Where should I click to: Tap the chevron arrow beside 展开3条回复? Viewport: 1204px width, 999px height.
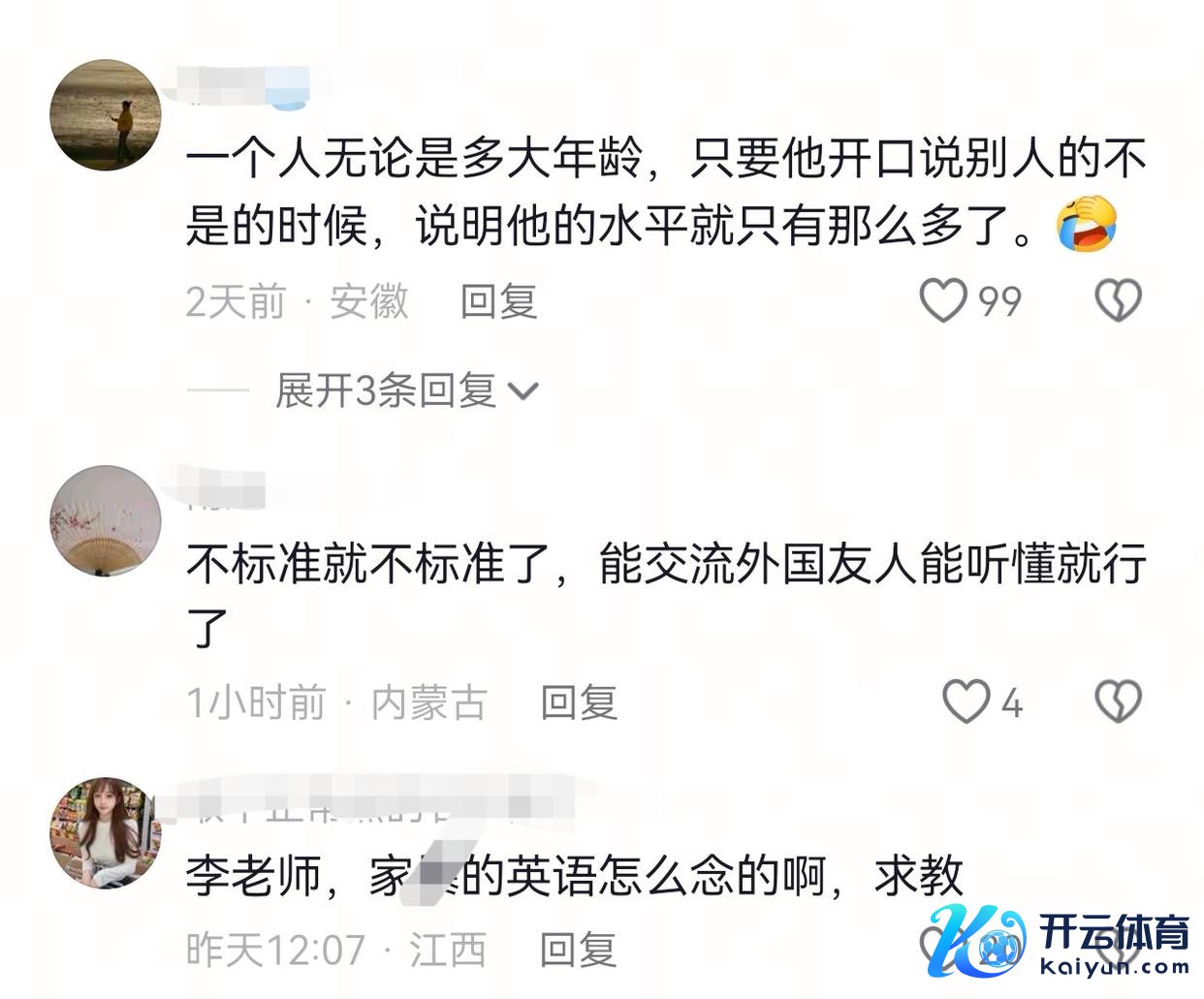pos(523,391)
